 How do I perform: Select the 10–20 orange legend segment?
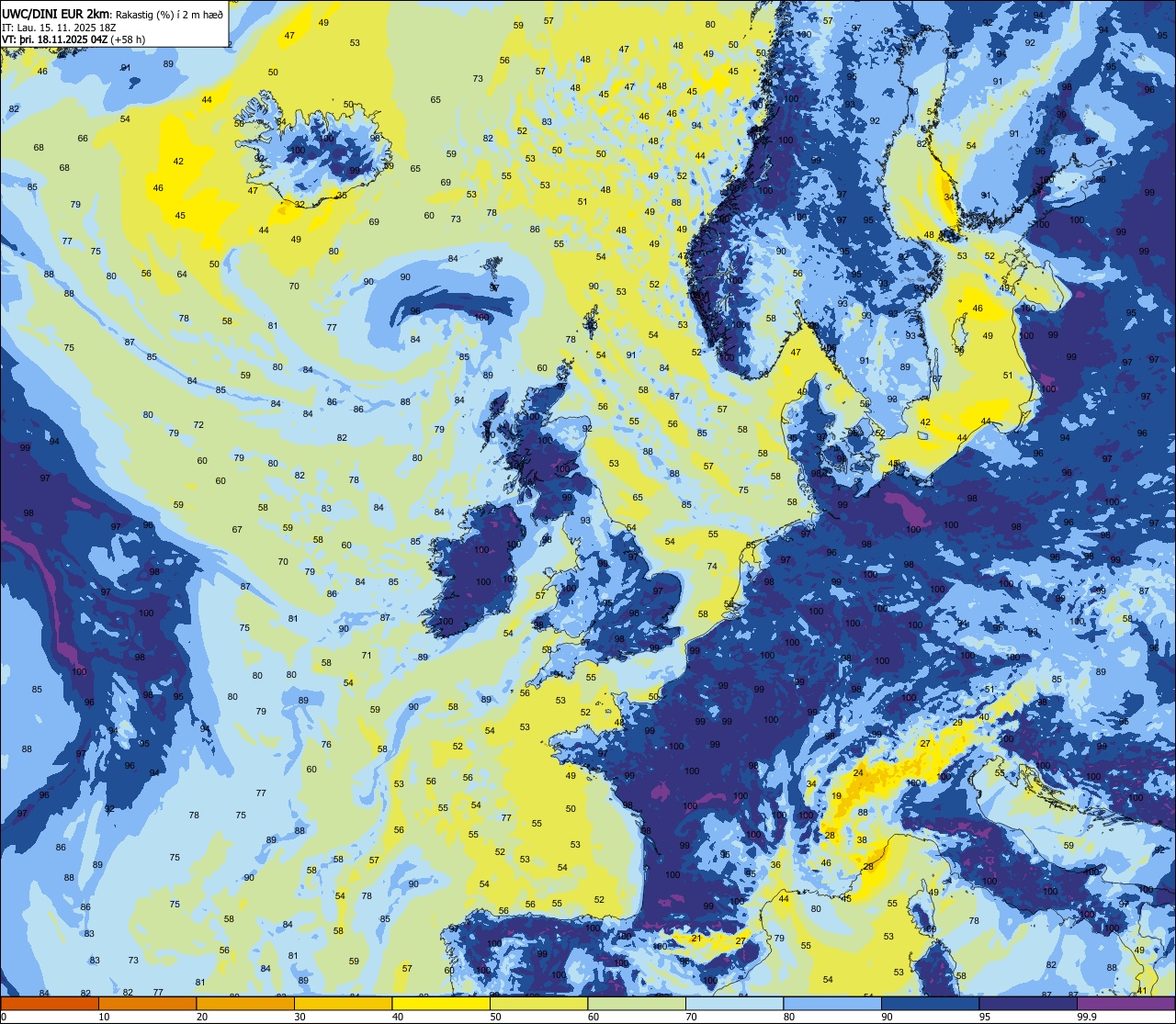click(147, 1004)
